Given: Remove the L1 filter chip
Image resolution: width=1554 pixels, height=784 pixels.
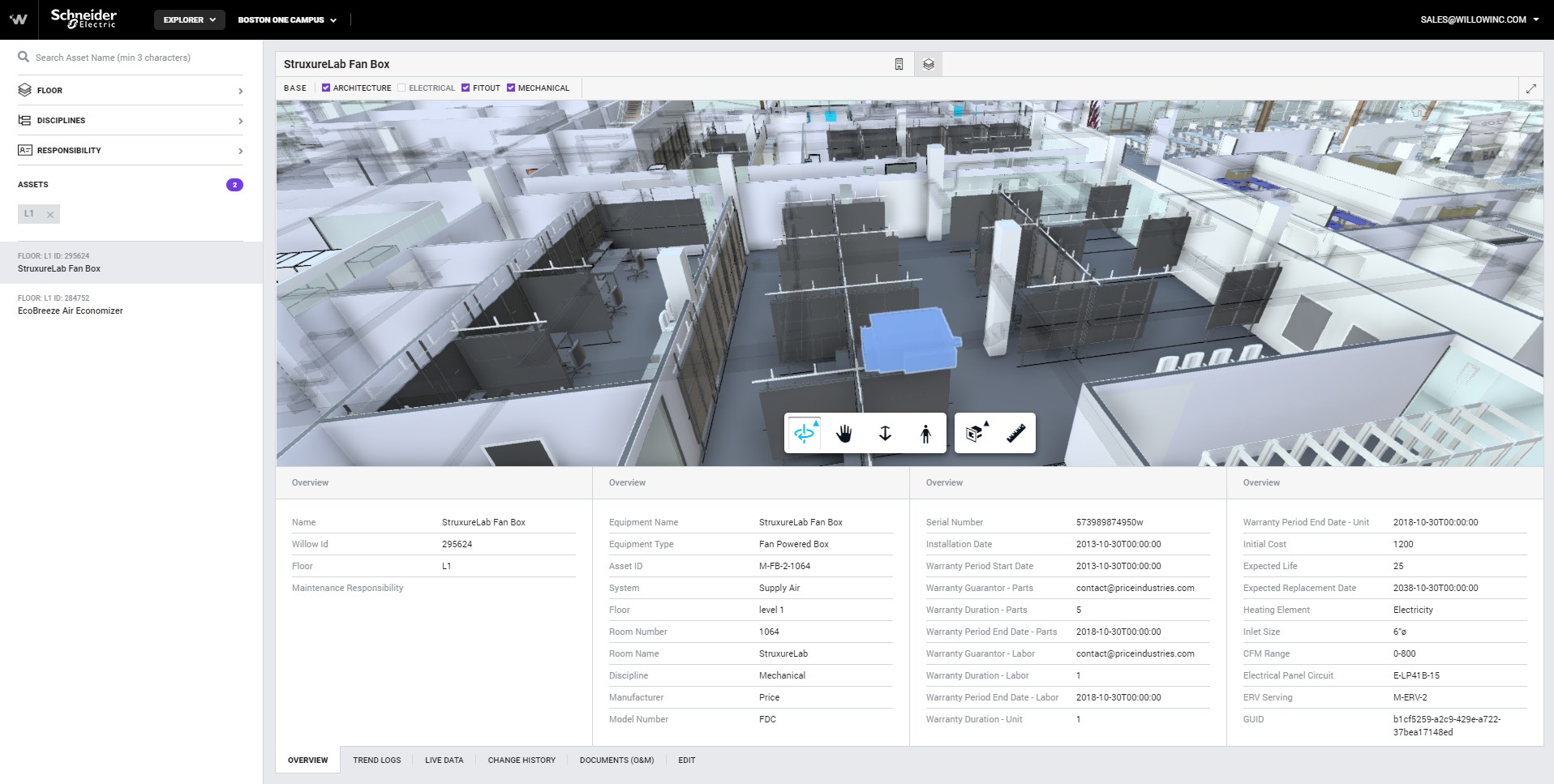Looking at the screenshot, I should 50,214.
